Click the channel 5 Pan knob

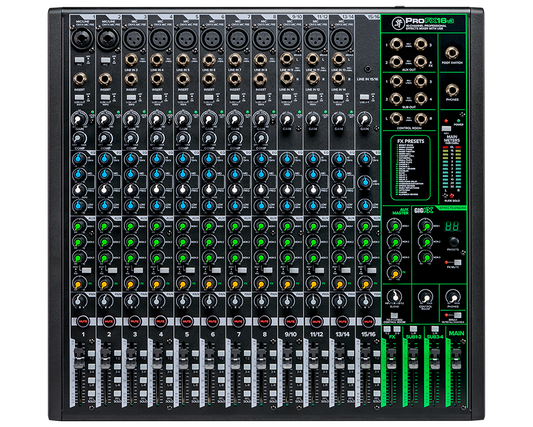tap(183, 301)
